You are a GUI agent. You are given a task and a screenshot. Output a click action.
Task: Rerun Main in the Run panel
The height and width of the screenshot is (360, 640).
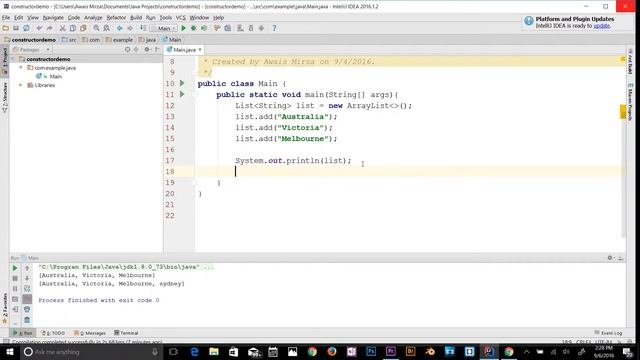coord(15,268)
